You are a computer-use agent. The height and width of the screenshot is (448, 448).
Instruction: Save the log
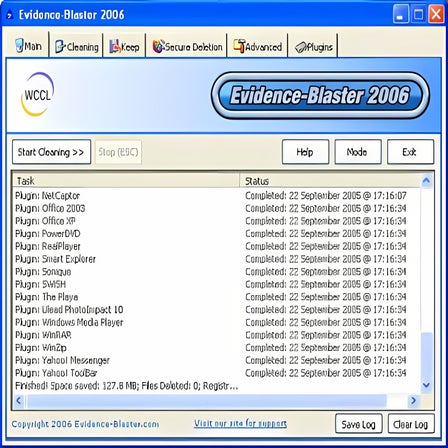point(358,424)
